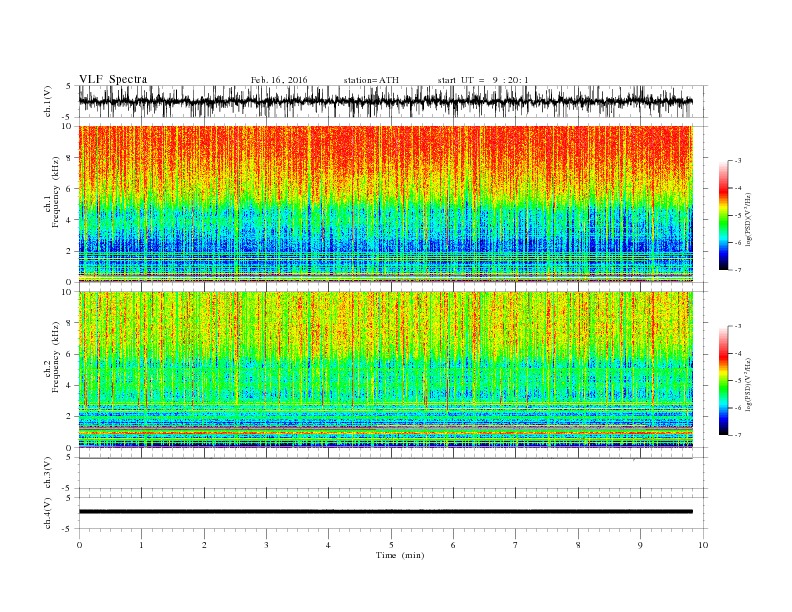The image size is (792, 612).
Task: Click the ch.1 spectrogram panel
Action: click(385, 204)
